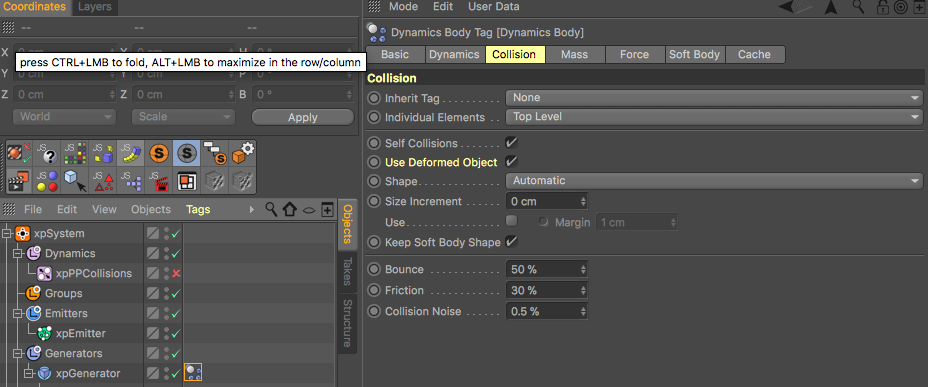This screenshot has height=387, width=928.
Task: Click the search magnifier in Object Manager
Action: [x=271, y=209]
